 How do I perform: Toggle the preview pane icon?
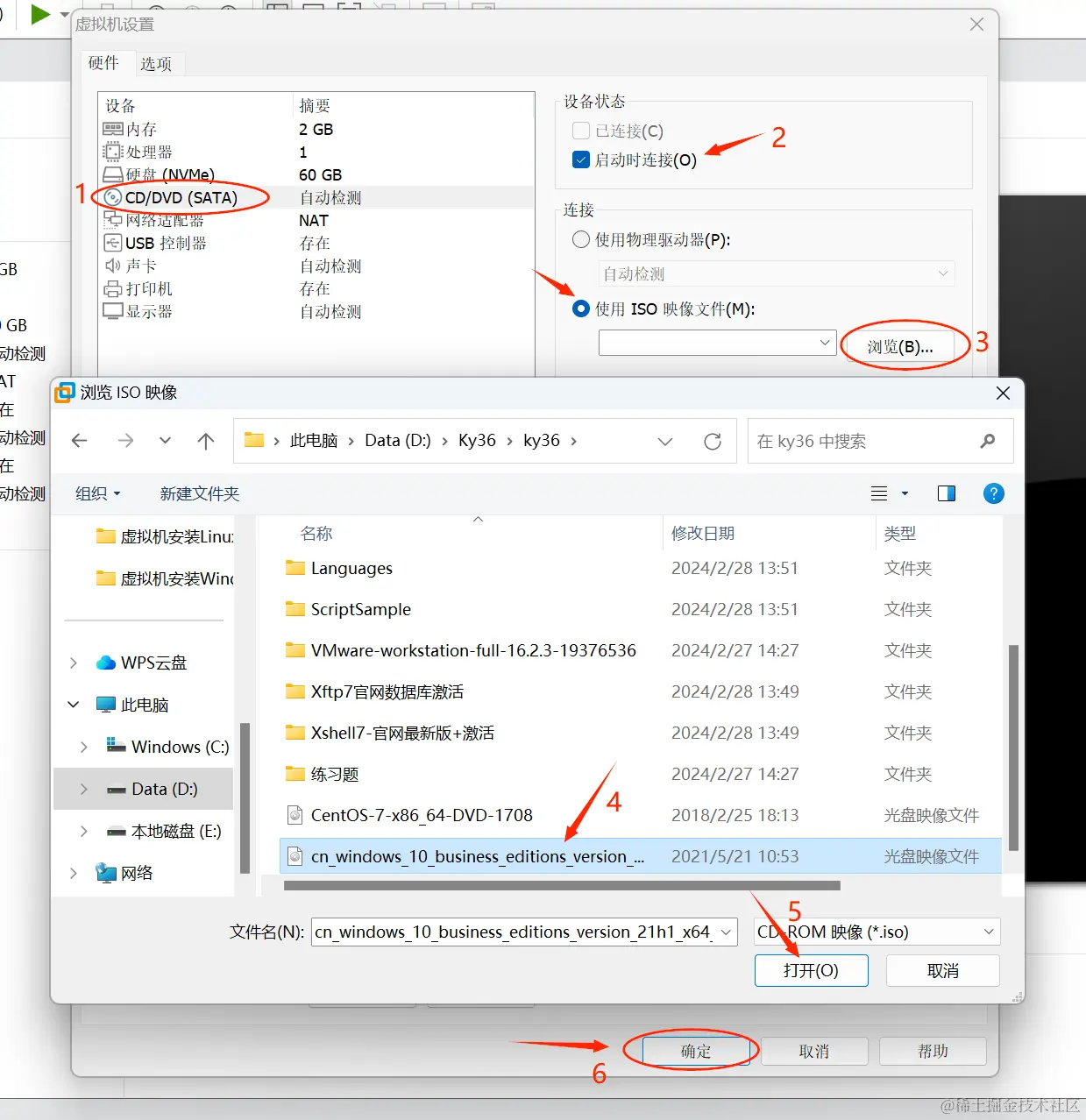[x=947, y=493]
